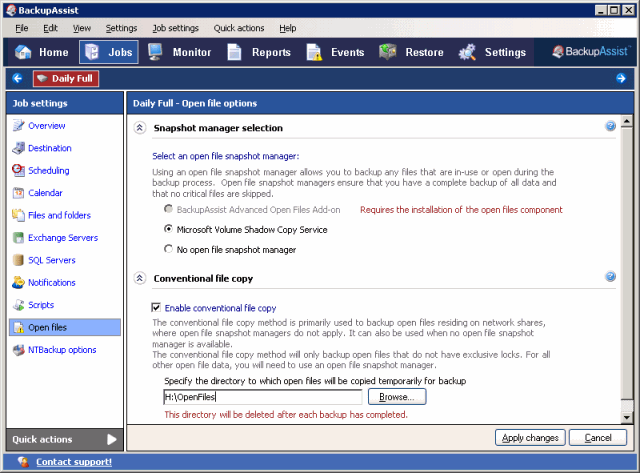Screen dimensions: 640x473
Task: Collapse the Snapshot manager selection section
Action: point(140,128)
